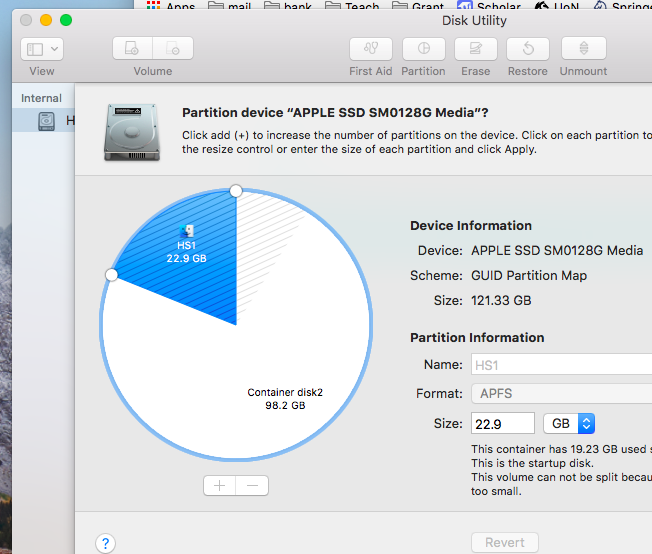Click the HS1 volume icon in the pie
The width and height of the screenshot is (652, 554).
[x=186, y=231]
